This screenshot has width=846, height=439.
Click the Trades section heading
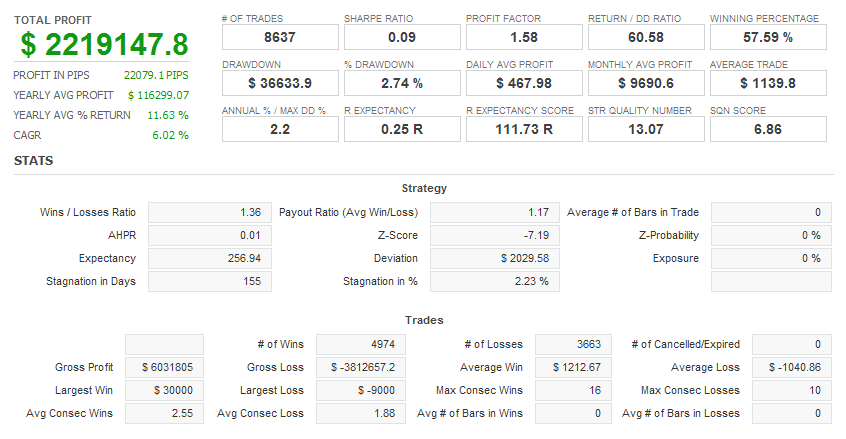[424, 320]
